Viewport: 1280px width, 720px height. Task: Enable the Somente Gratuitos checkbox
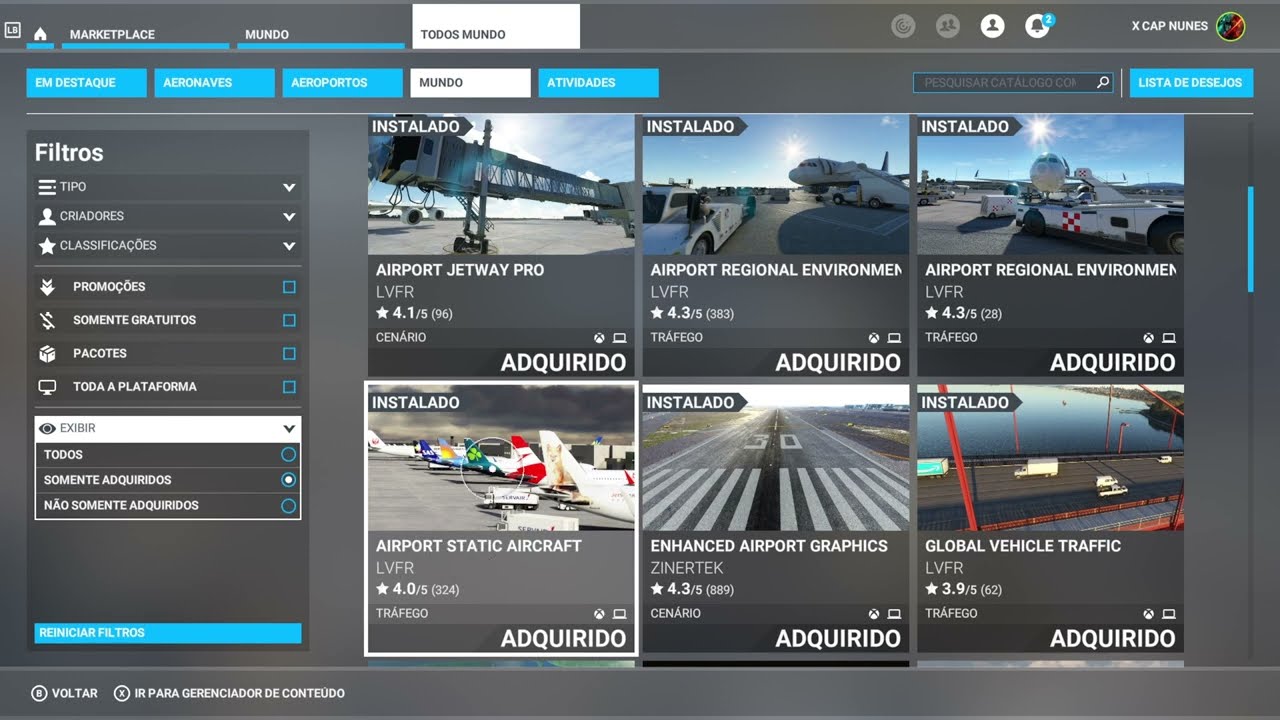click(289, 320)
